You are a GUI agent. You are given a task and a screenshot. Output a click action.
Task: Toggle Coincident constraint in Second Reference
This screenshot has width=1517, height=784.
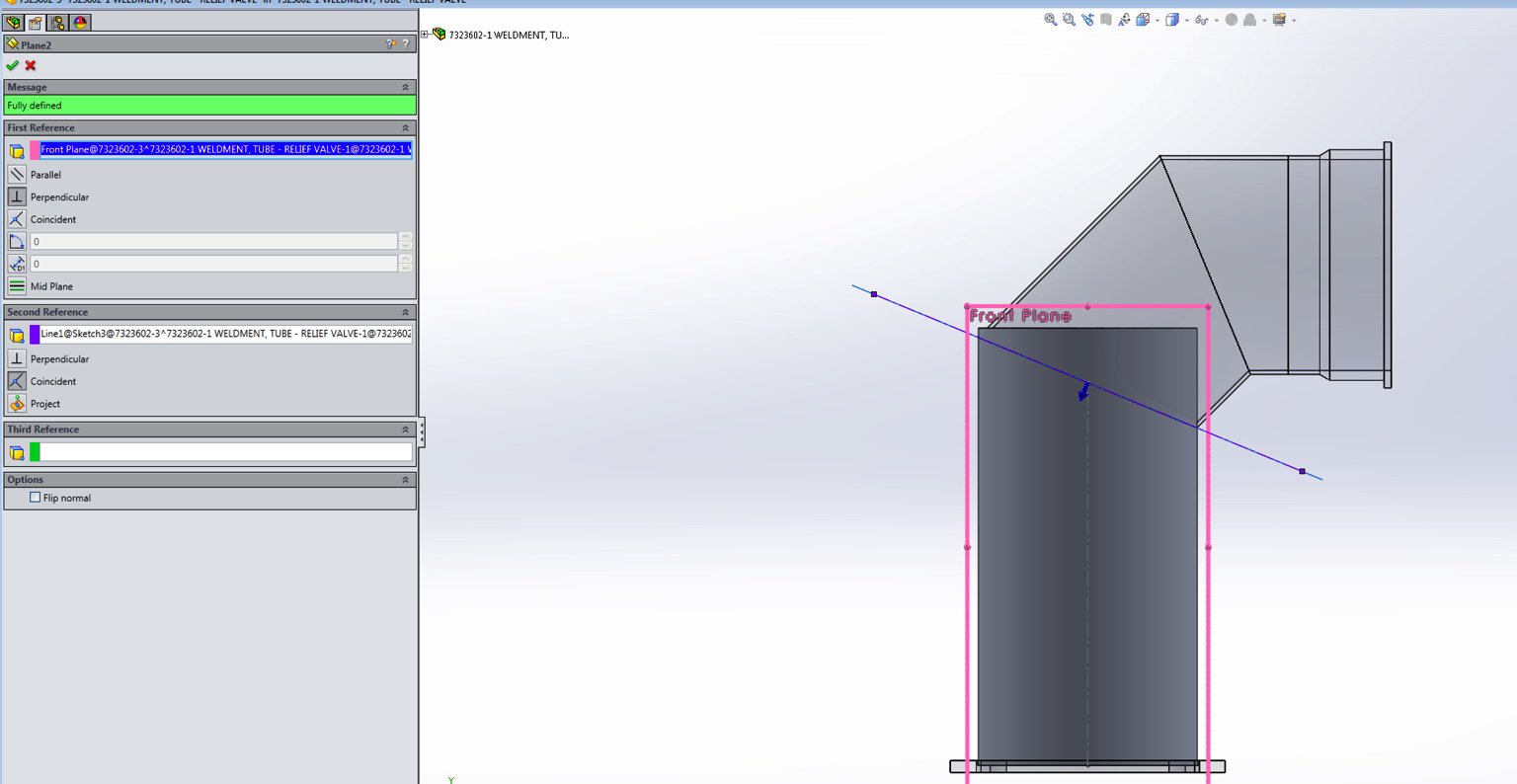(17, 381)
